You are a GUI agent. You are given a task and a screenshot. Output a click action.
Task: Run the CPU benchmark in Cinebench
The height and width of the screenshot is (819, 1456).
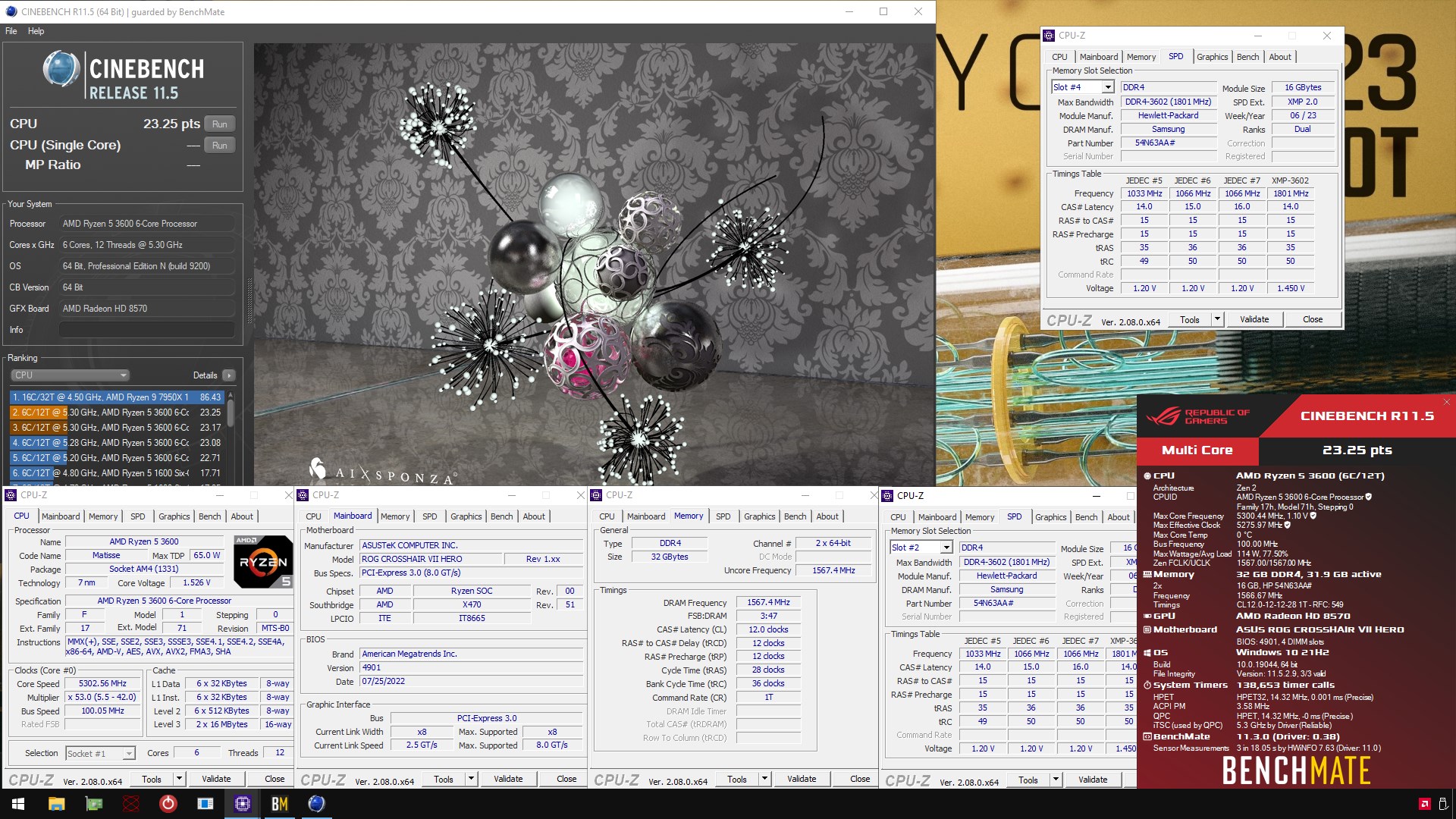220,124
